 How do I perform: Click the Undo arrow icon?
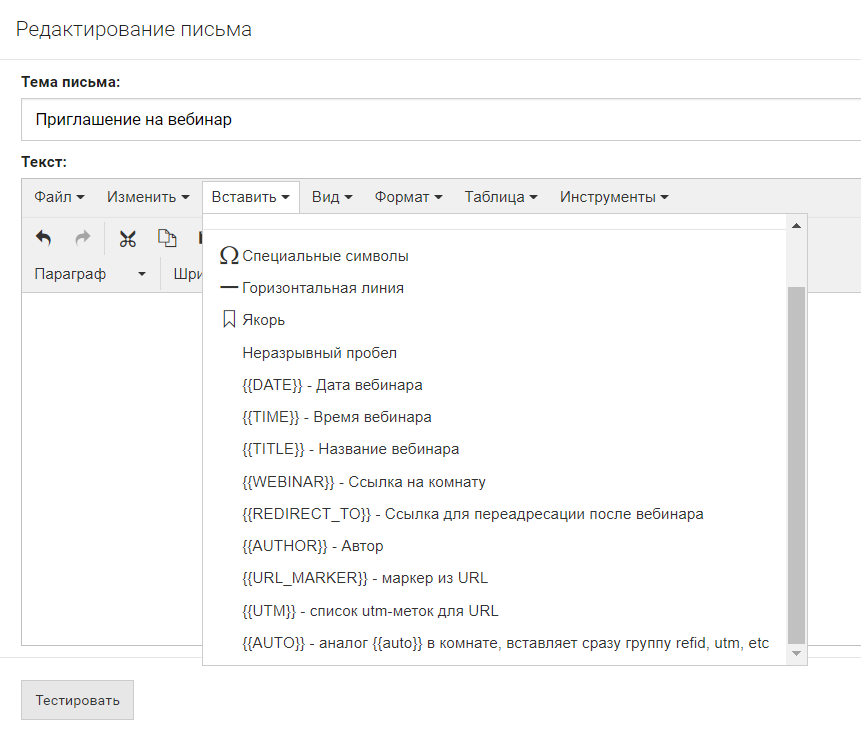pyautogui.click(x=43, y=238)
